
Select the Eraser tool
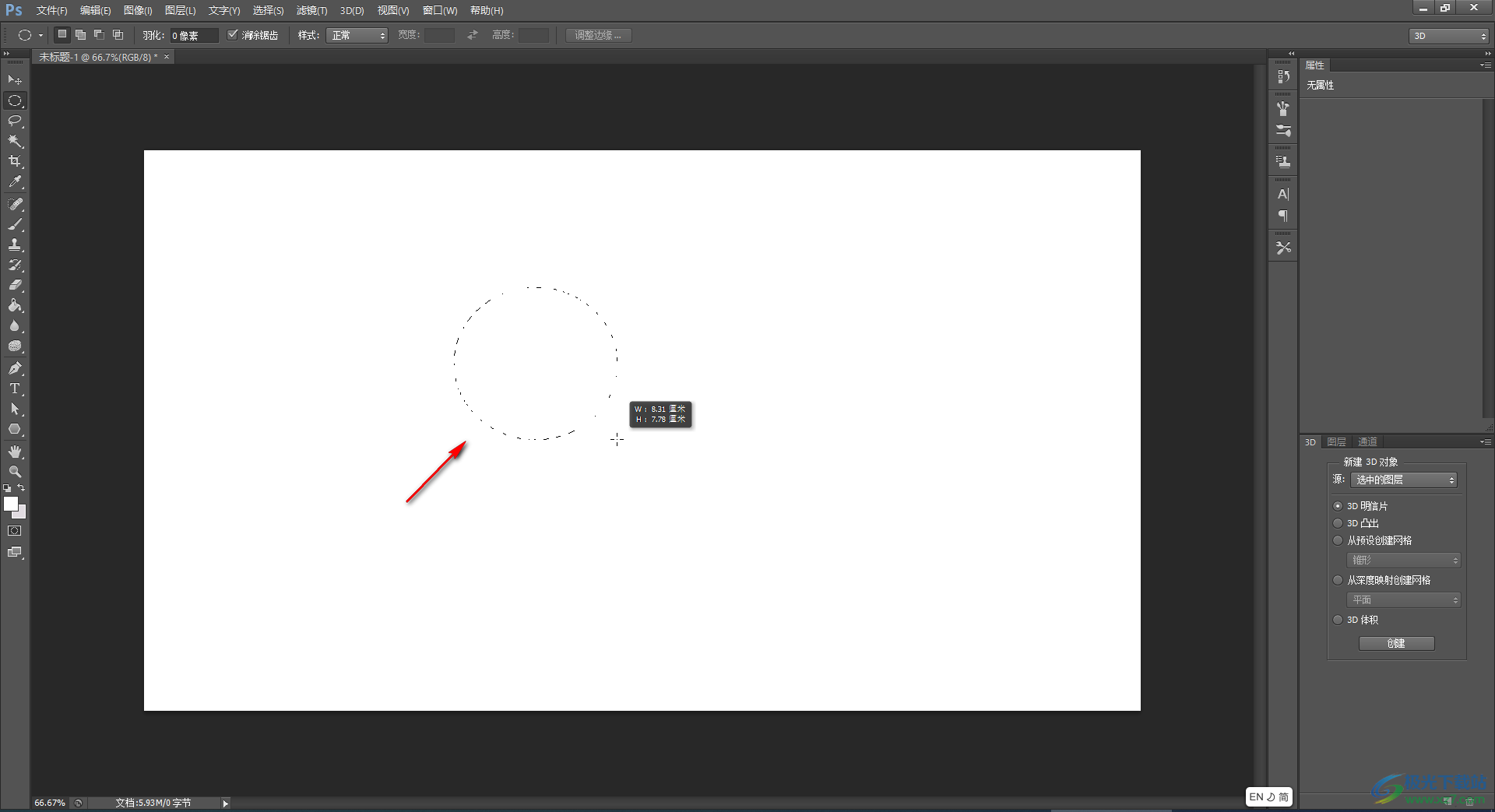(15, 285)
